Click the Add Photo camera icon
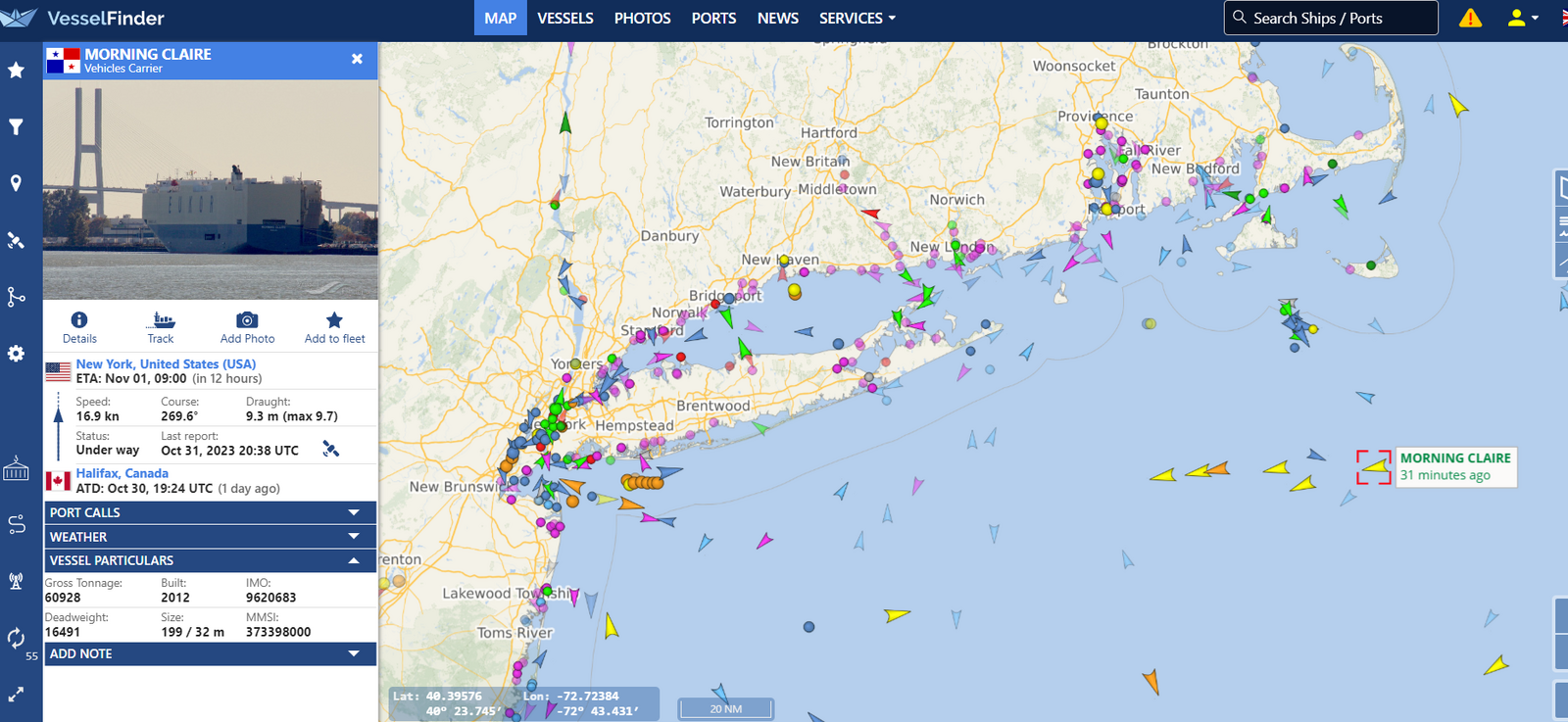Viewport: 1568px width, 722px height. click(247, 327)
